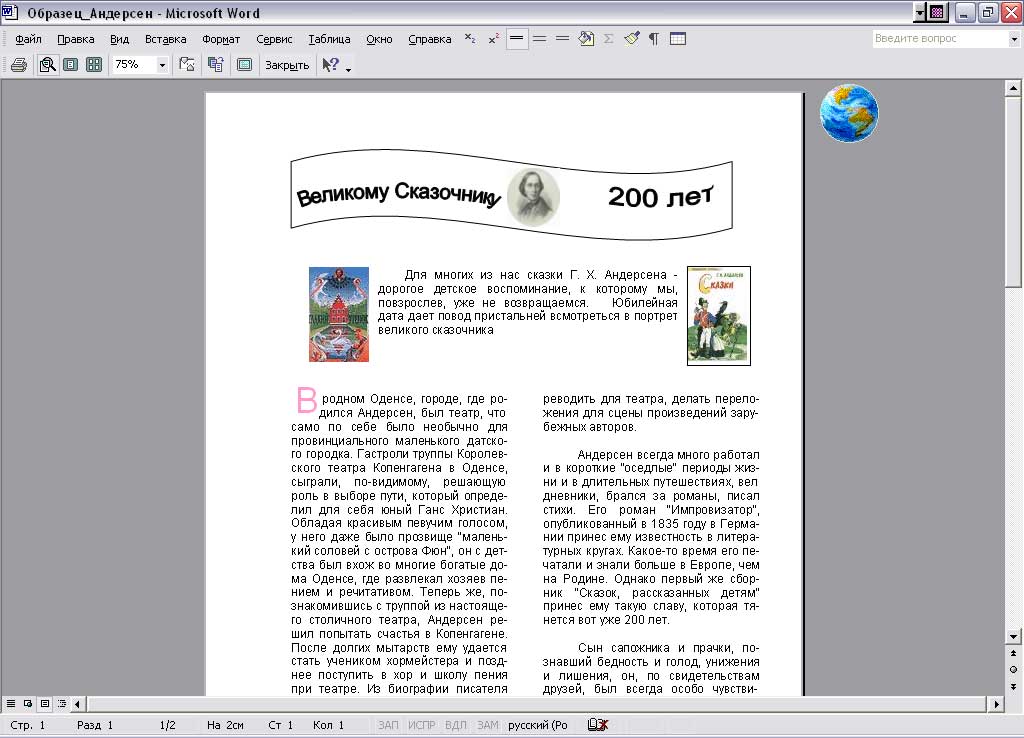Click into the 75% zoom value field

134,65
